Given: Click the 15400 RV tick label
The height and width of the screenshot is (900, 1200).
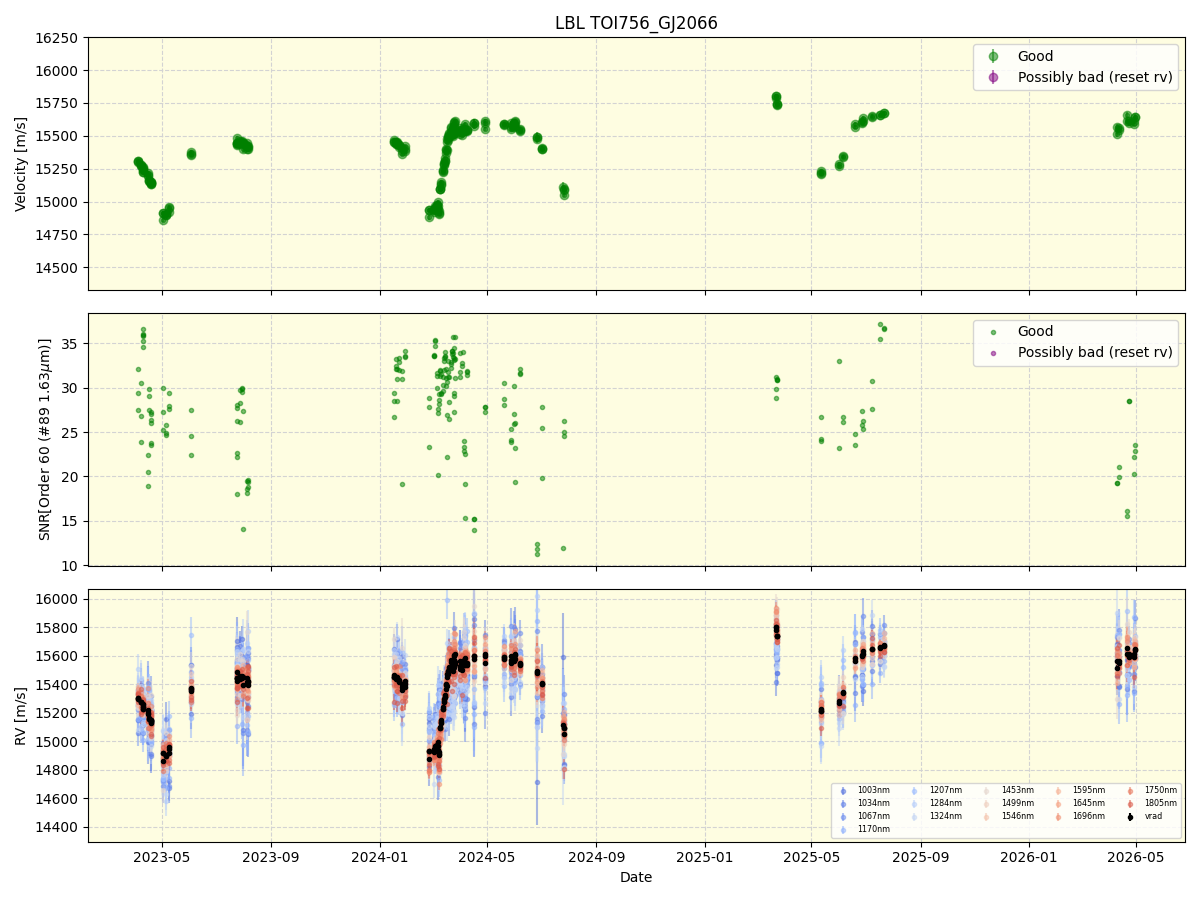Looking at the screenshot, I should pyautogui.click(x=57, y=685).
